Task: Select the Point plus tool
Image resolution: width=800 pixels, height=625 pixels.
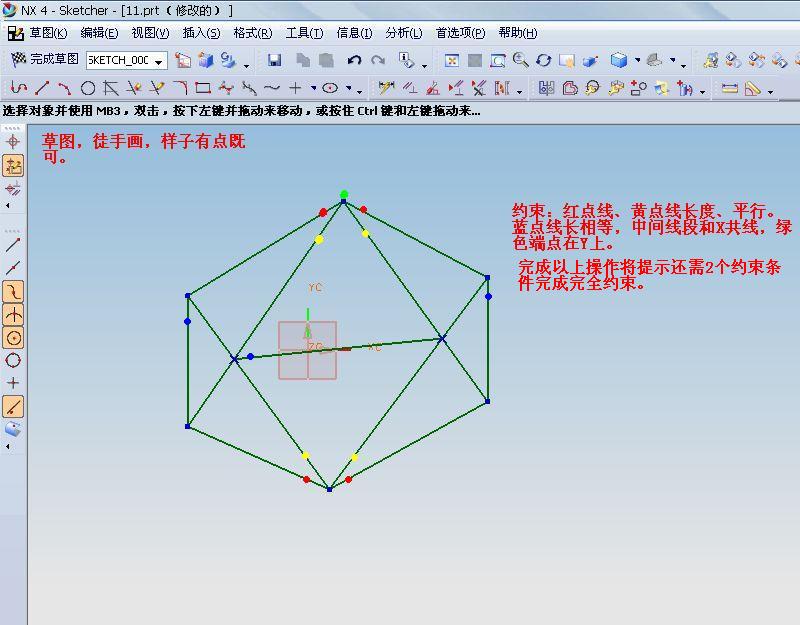Action: click(x=295, y=88)
